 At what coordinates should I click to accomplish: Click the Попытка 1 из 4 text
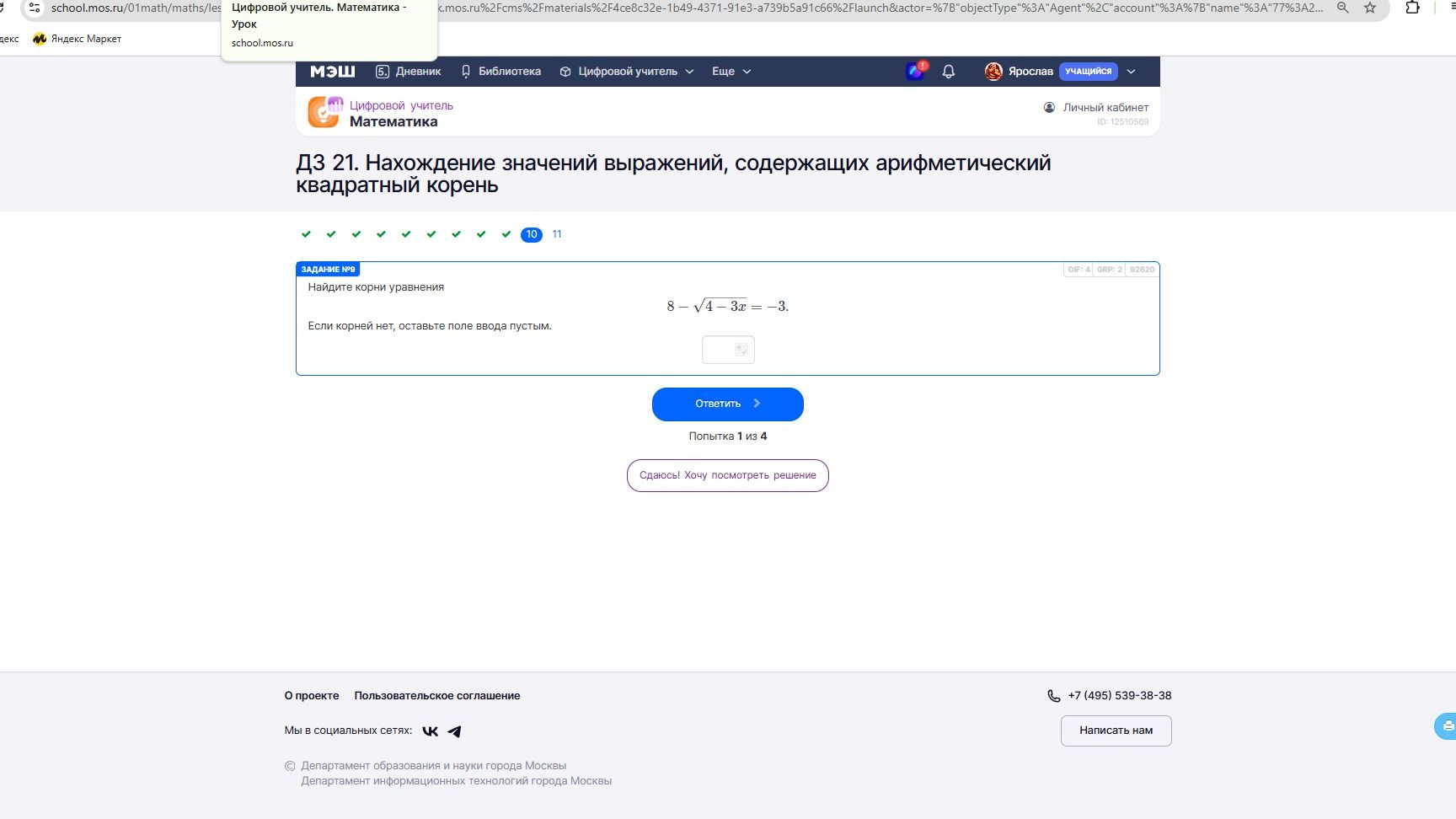[728, 436]
